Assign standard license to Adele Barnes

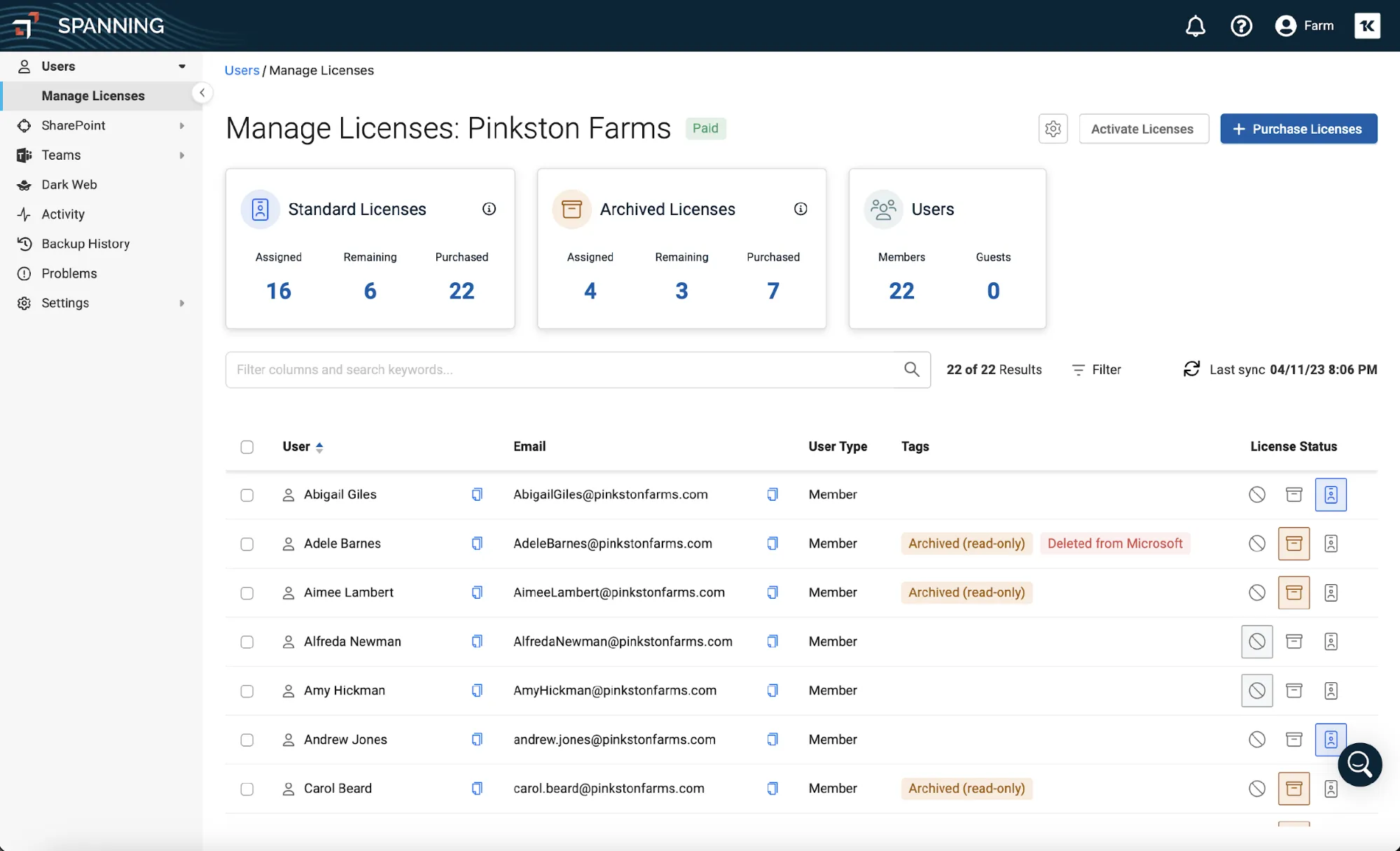pos(1331,544)
